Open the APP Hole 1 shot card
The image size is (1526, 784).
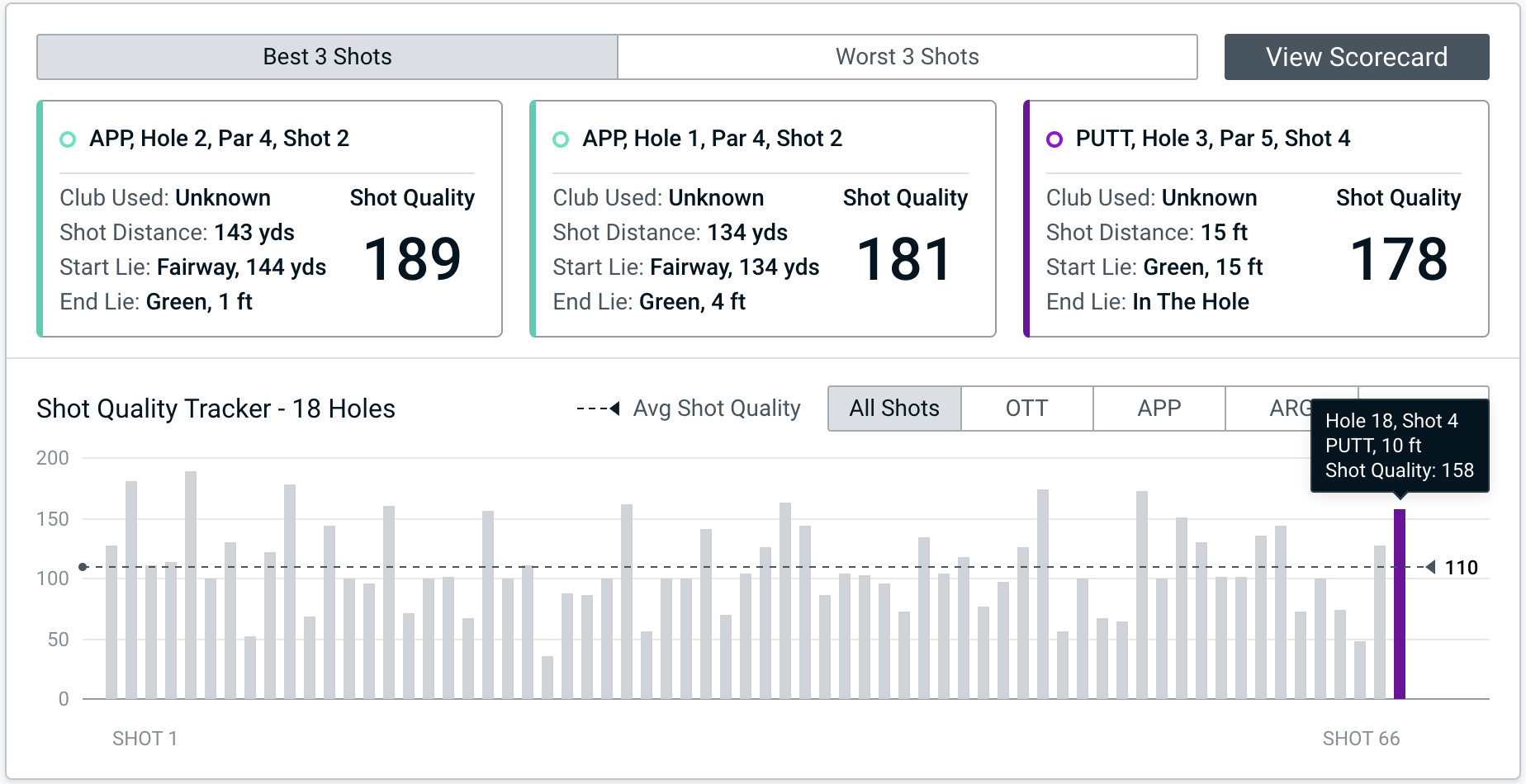(x=763, y=219)
